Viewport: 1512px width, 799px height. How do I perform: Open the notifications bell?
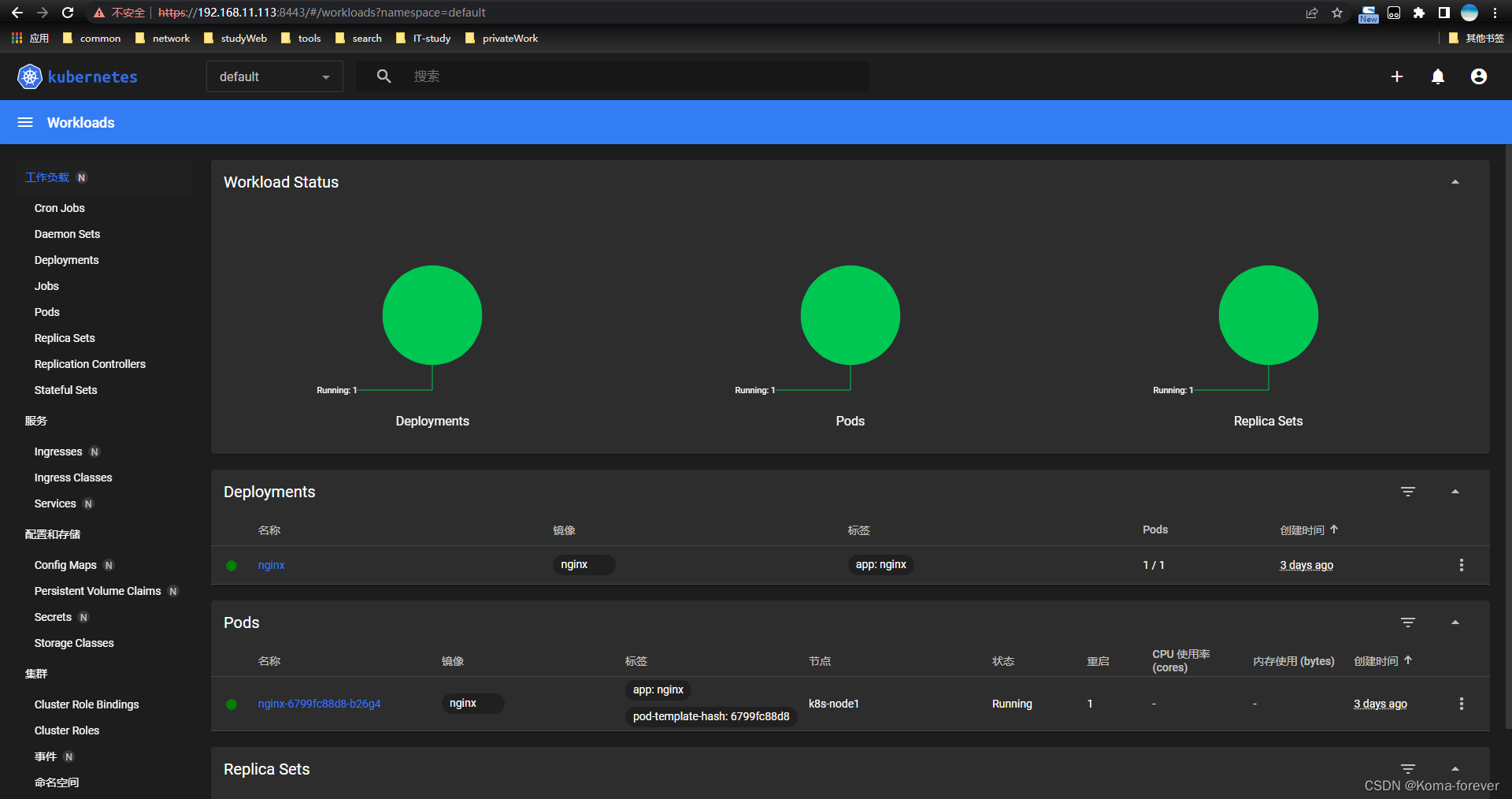(x=1438, y=76)
